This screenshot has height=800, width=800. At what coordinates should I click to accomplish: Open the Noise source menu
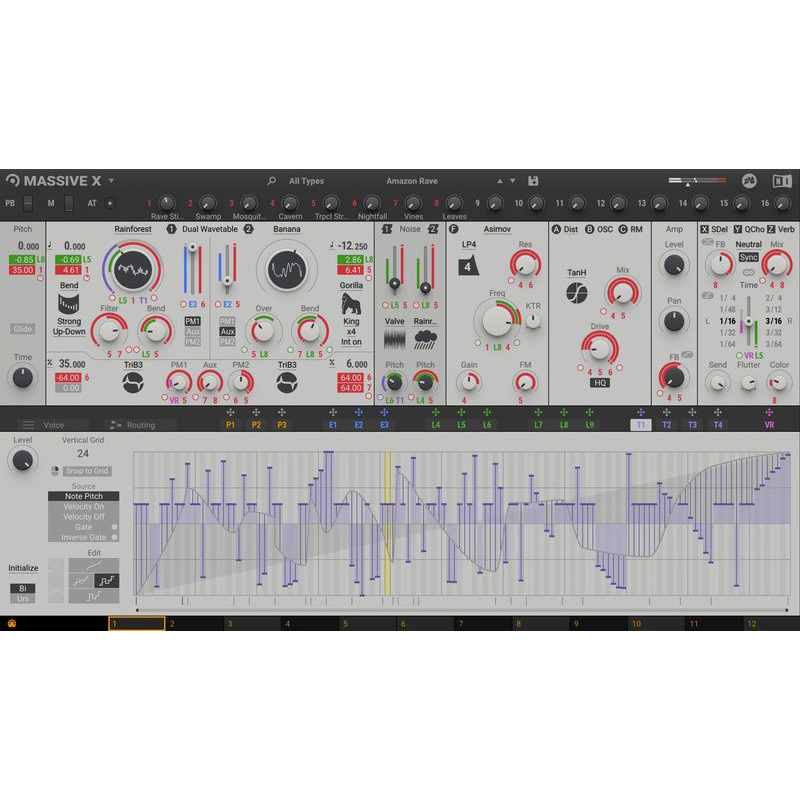point(410,229)
